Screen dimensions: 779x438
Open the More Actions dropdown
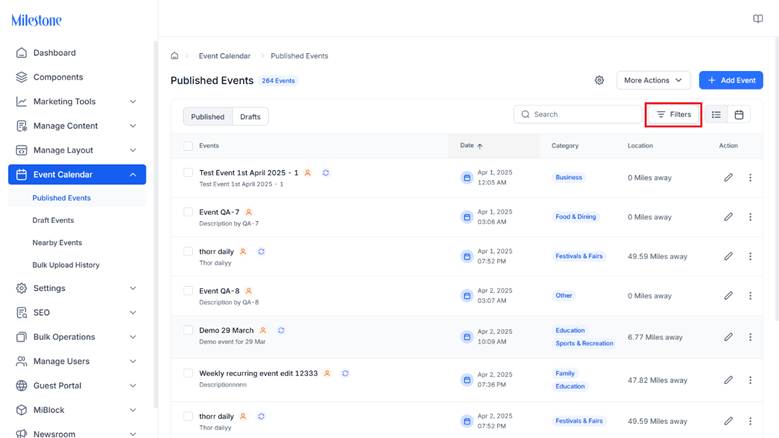[x=653, y=80]
